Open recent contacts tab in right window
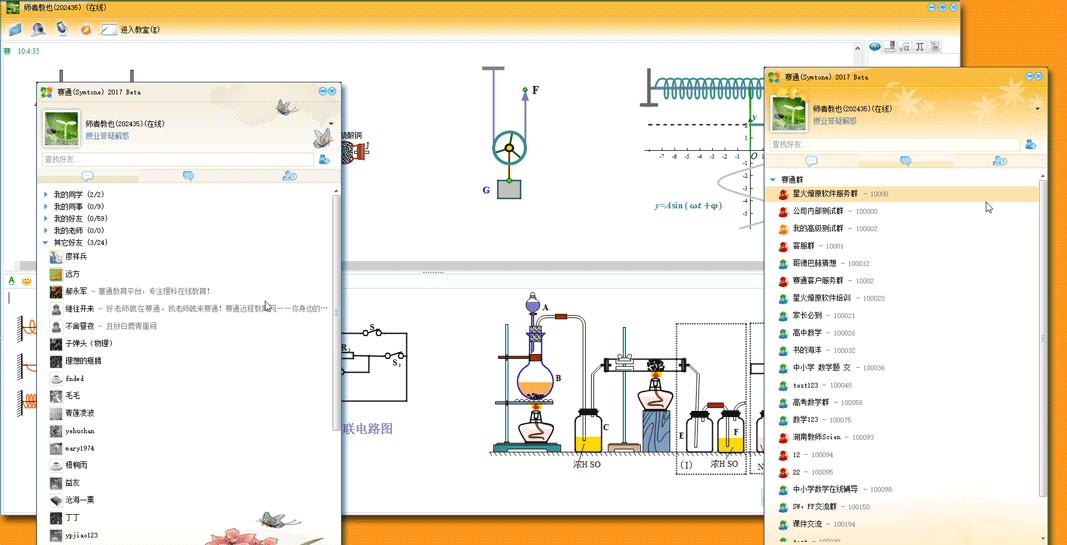1067x545 pixels. pos(999,161)
